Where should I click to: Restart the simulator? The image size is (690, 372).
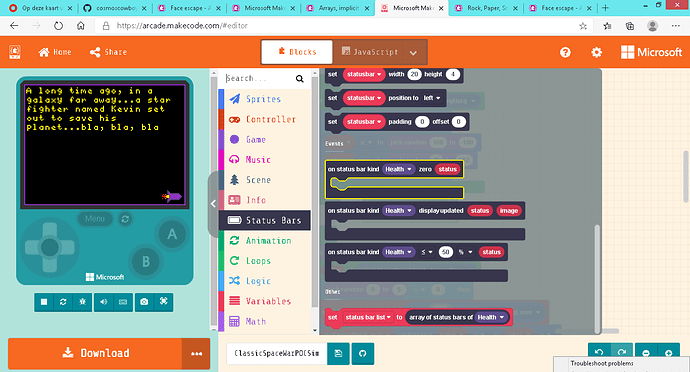point(63,302)
